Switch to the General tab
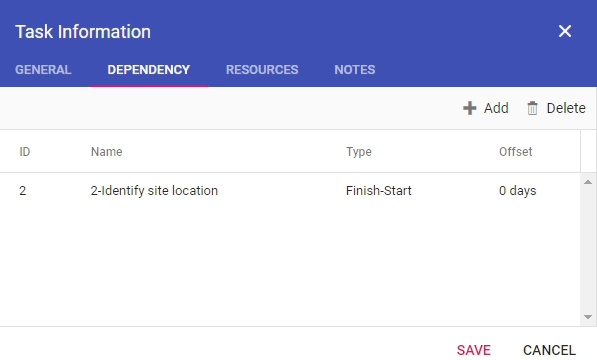Viewport: 597px width, 360px height. (43, 70)
